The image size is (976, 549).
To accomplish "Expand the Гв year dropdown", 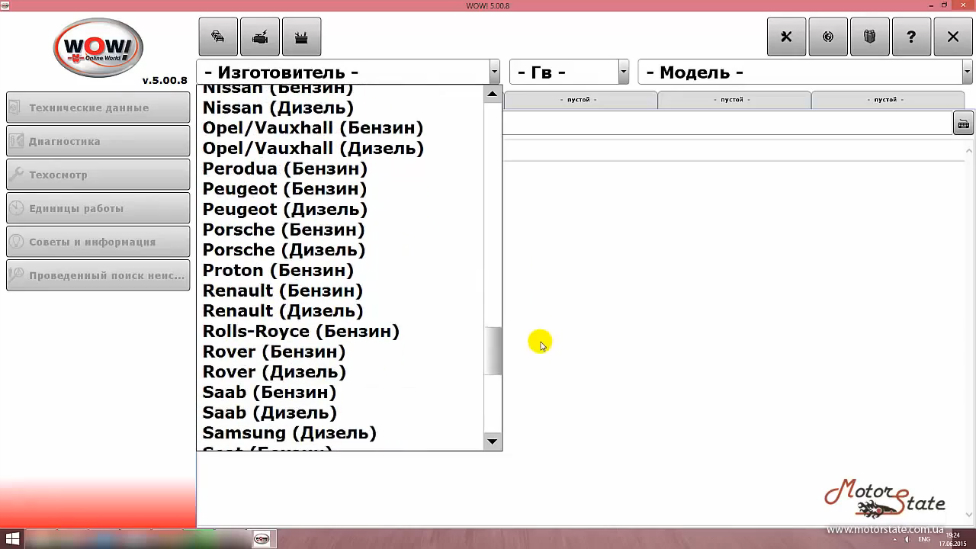I will [x=623, y=72].
